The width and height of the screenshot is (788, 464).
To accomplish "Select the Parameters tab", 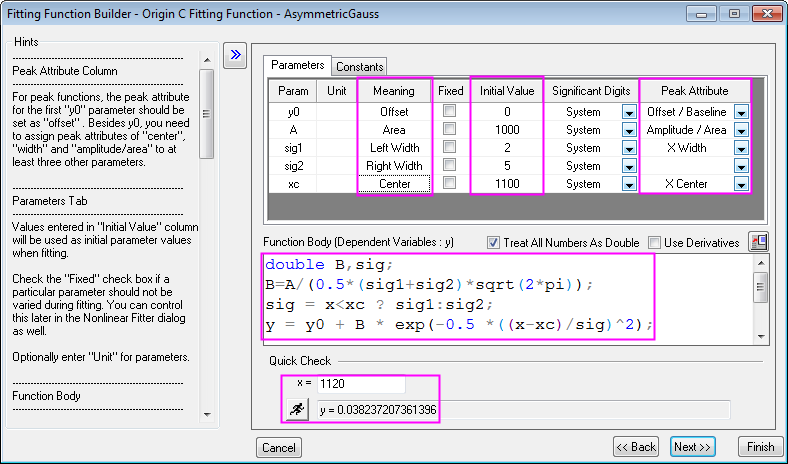I will [298, 65].
